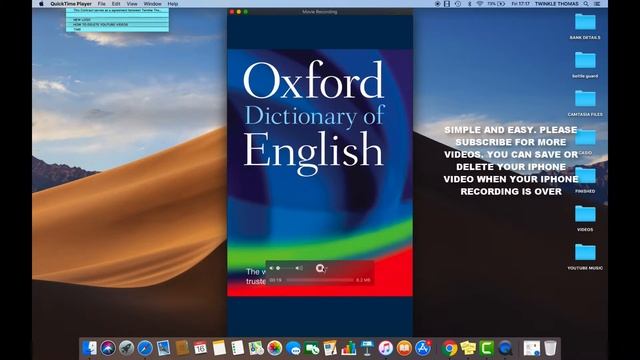Open Launchpad rocket icon in Dock

126,348
